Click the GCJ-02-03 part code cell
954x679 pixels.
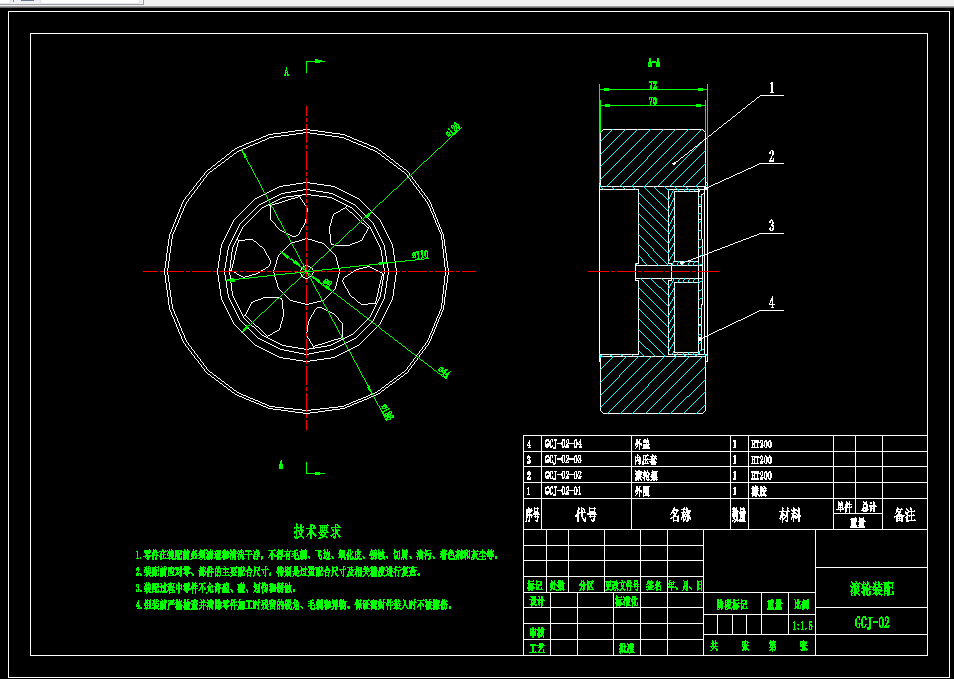[x=587, y=459]
